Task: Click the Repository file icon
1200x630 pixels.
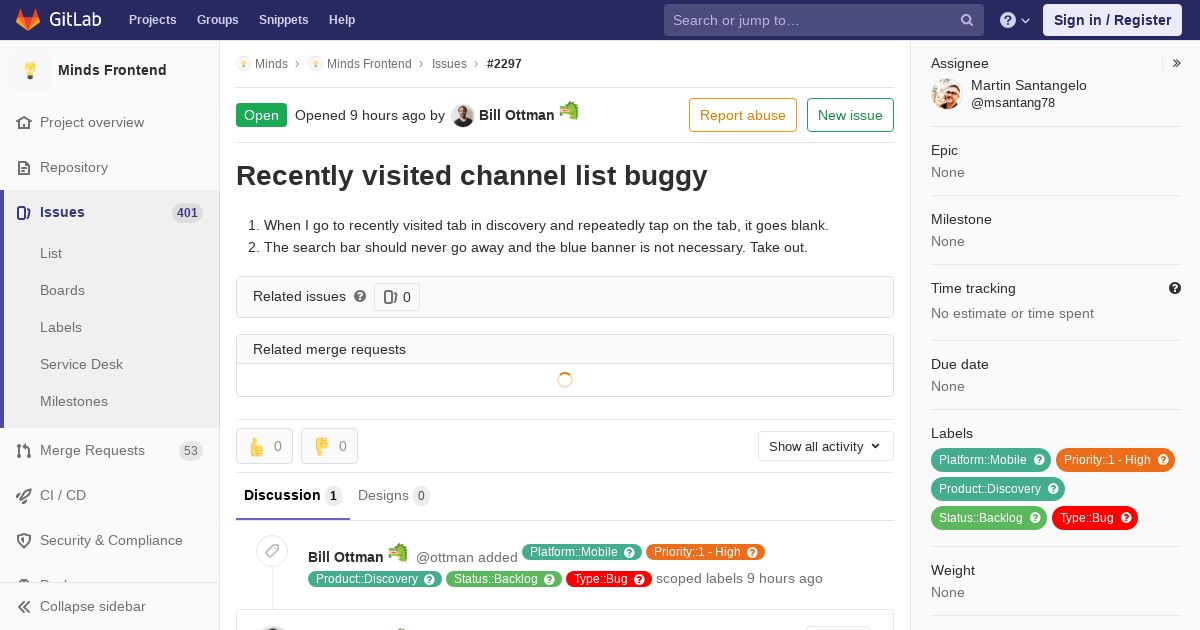Action: pos(24,168)
